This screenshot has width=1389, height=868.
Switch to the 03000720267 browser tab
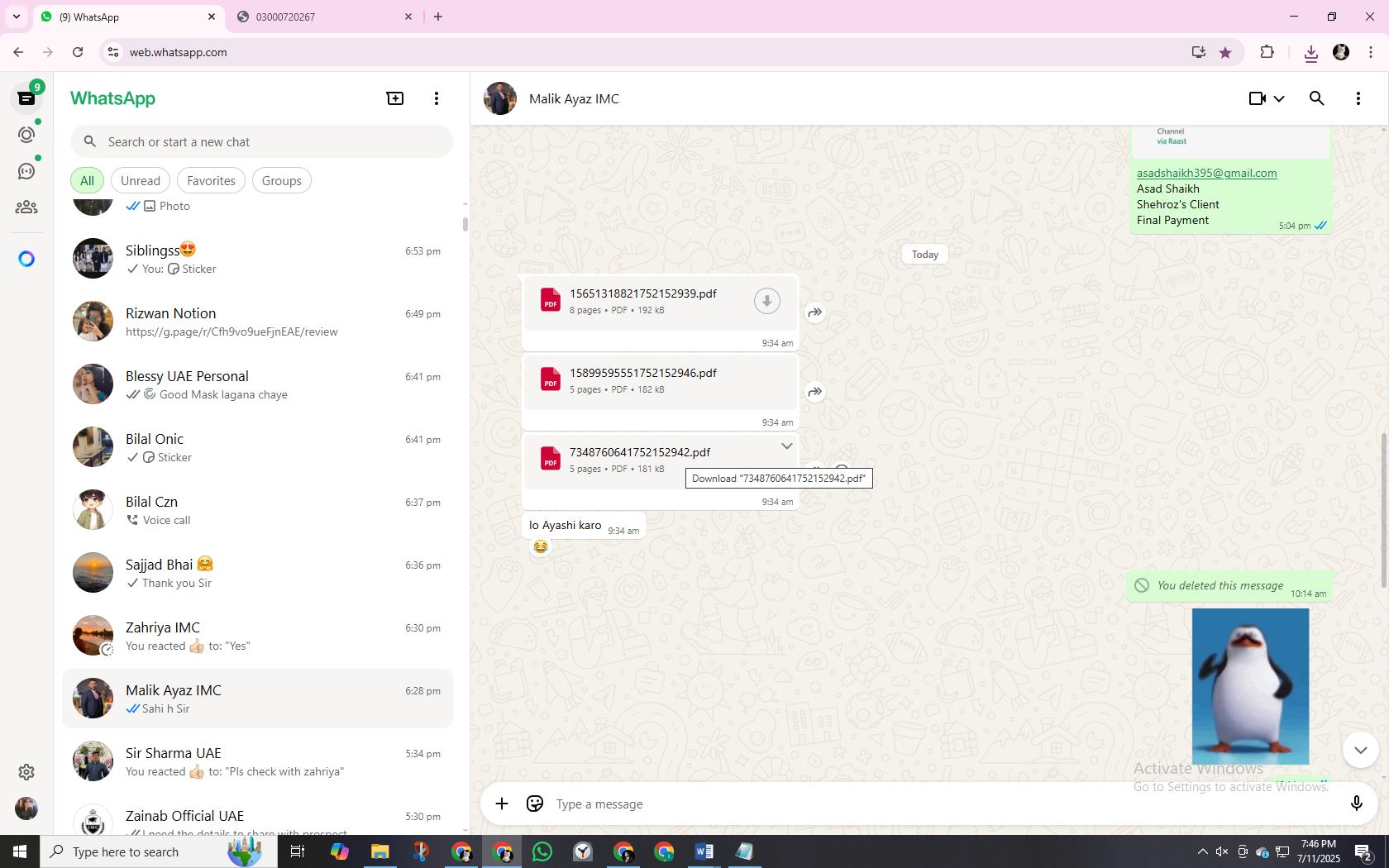click(x=322, y=17)
